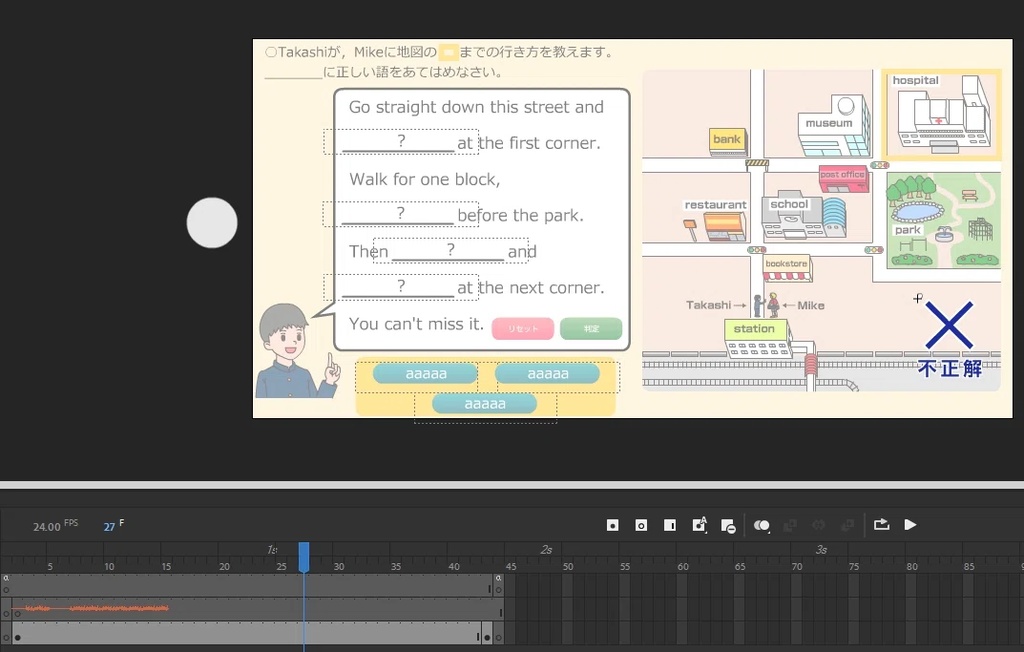Click the Remove Frames icon
The image size is (1024, 652).
tap(728, 525)
